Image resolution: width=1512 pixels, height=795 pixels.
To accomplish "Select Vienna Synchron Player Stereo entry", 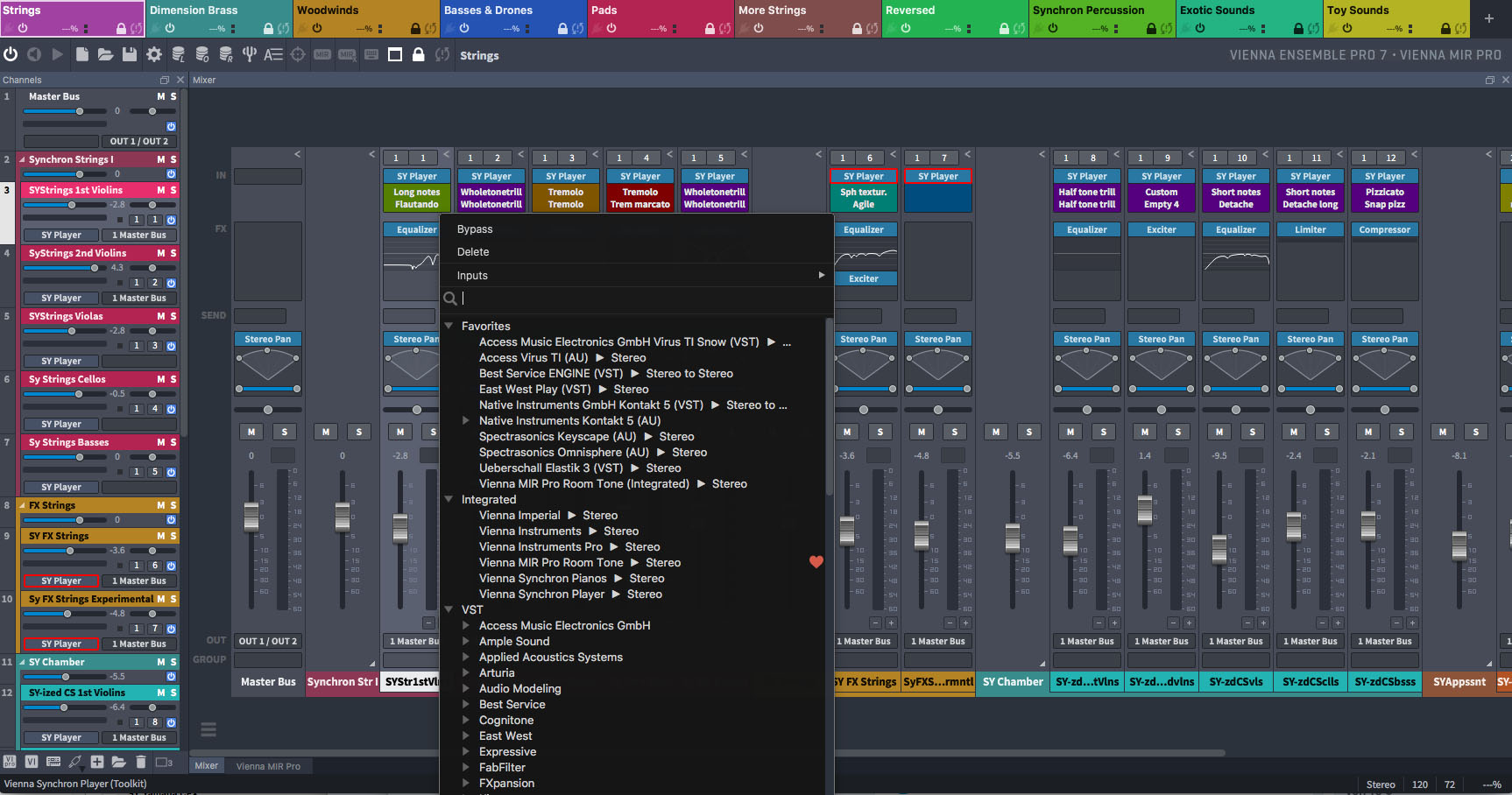I will tap(570, 594).
